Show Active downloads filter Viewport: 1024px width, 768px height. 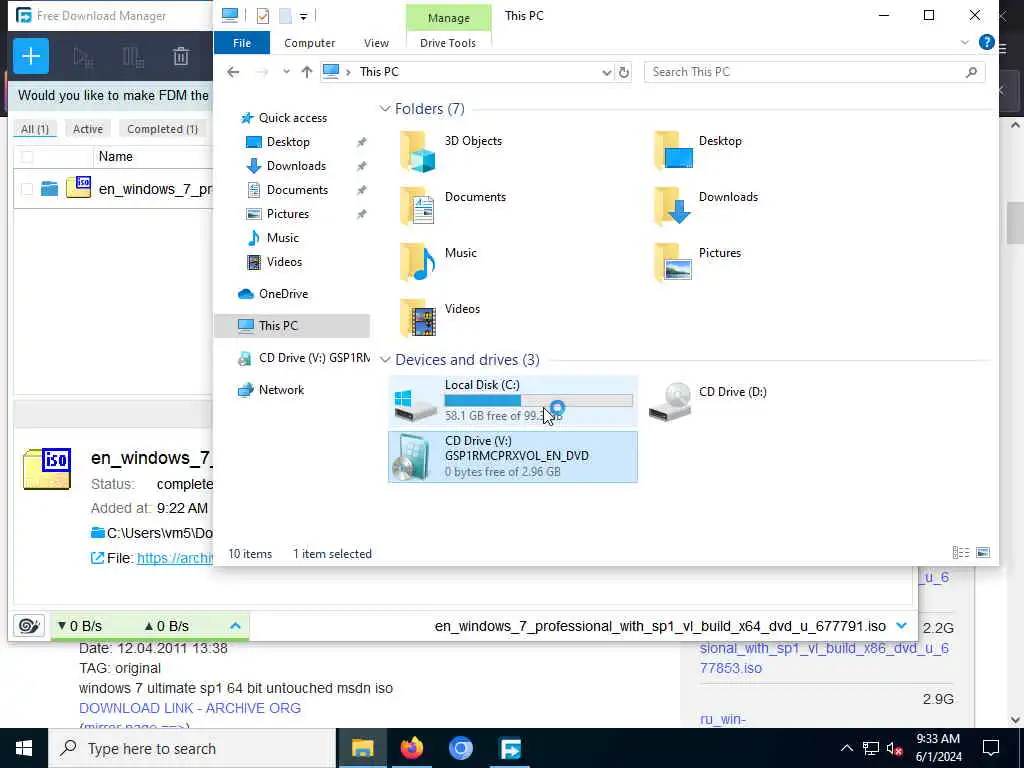[88, 129]
